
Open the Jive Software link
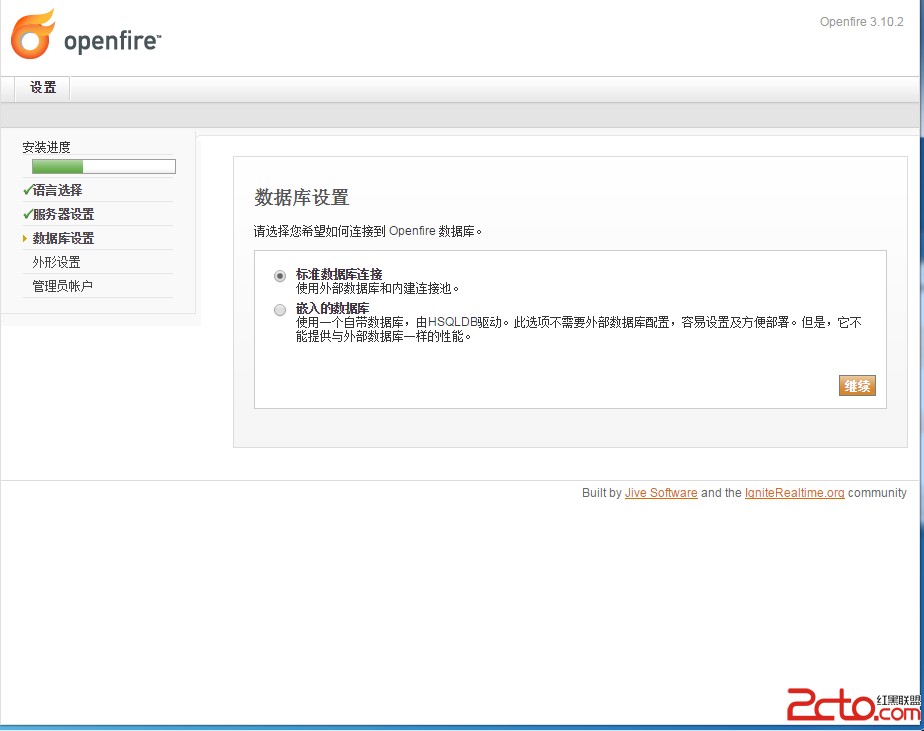tap(661, 493)
